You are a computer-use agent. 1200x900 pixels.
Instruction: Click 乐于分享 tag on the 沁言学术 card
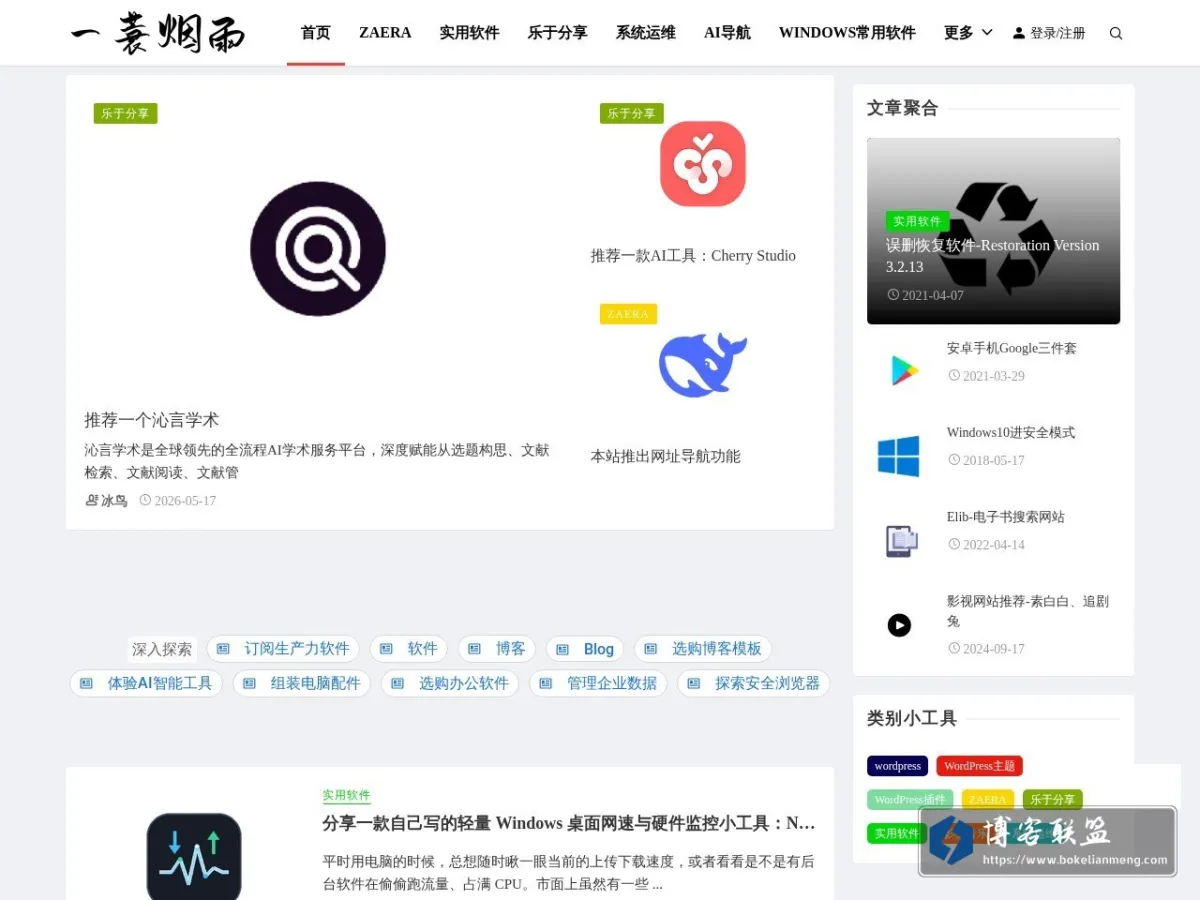point(125,114)
